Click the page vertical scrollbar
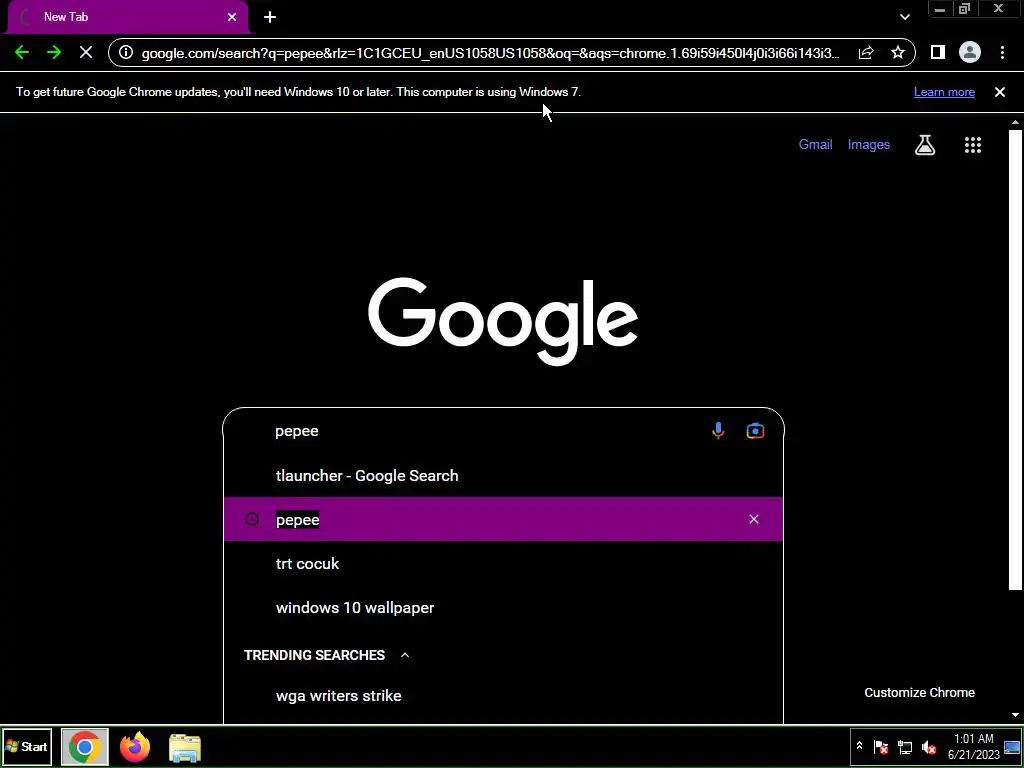This screenshot has height=768, width=1024. tap(1014, 359)
